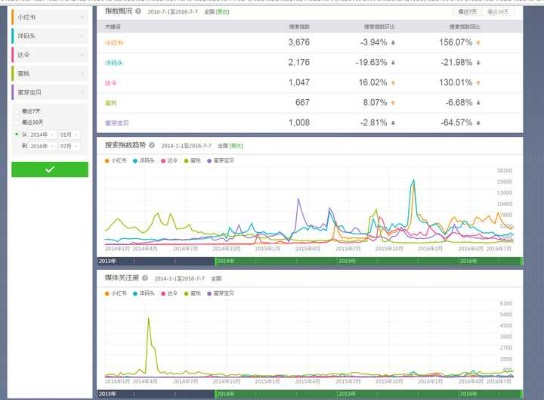The image size is (544, 400).
Task: Click the up arrow next to 156.07%
Action: coord(478,43)
